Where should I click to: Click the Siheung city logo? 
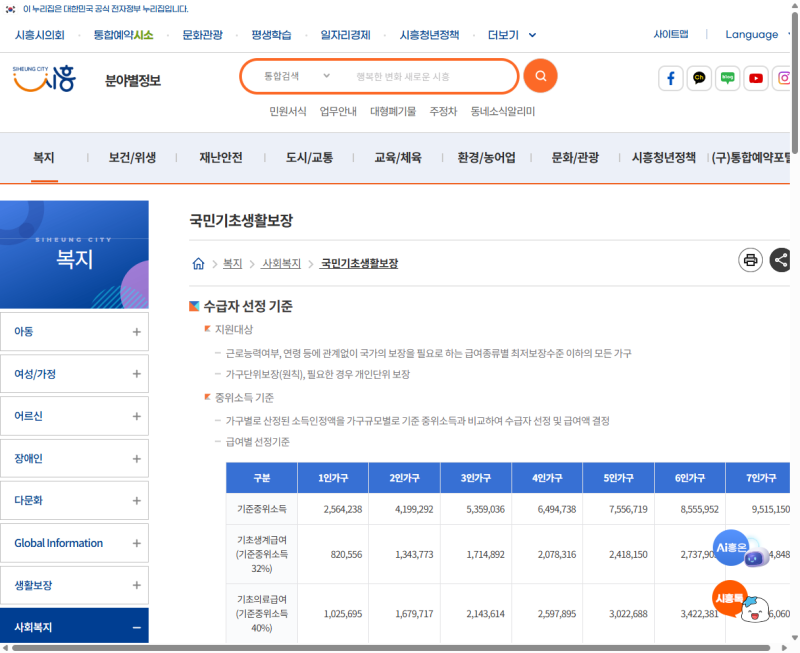[x=44, y=79]
